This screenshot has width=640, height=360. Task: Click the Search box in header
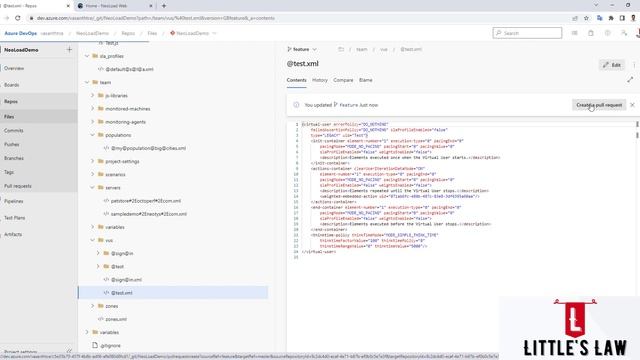click(x=527, y=33)
